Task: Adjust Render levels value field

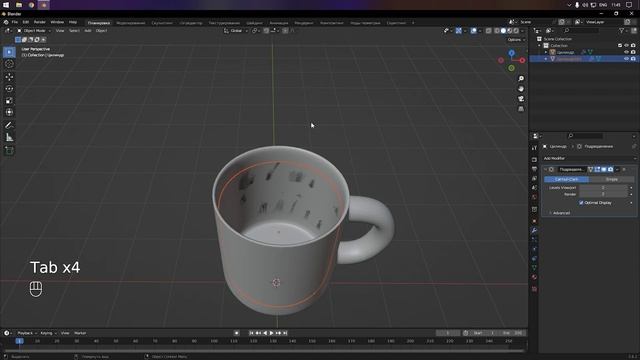Action: click(603, 194)
